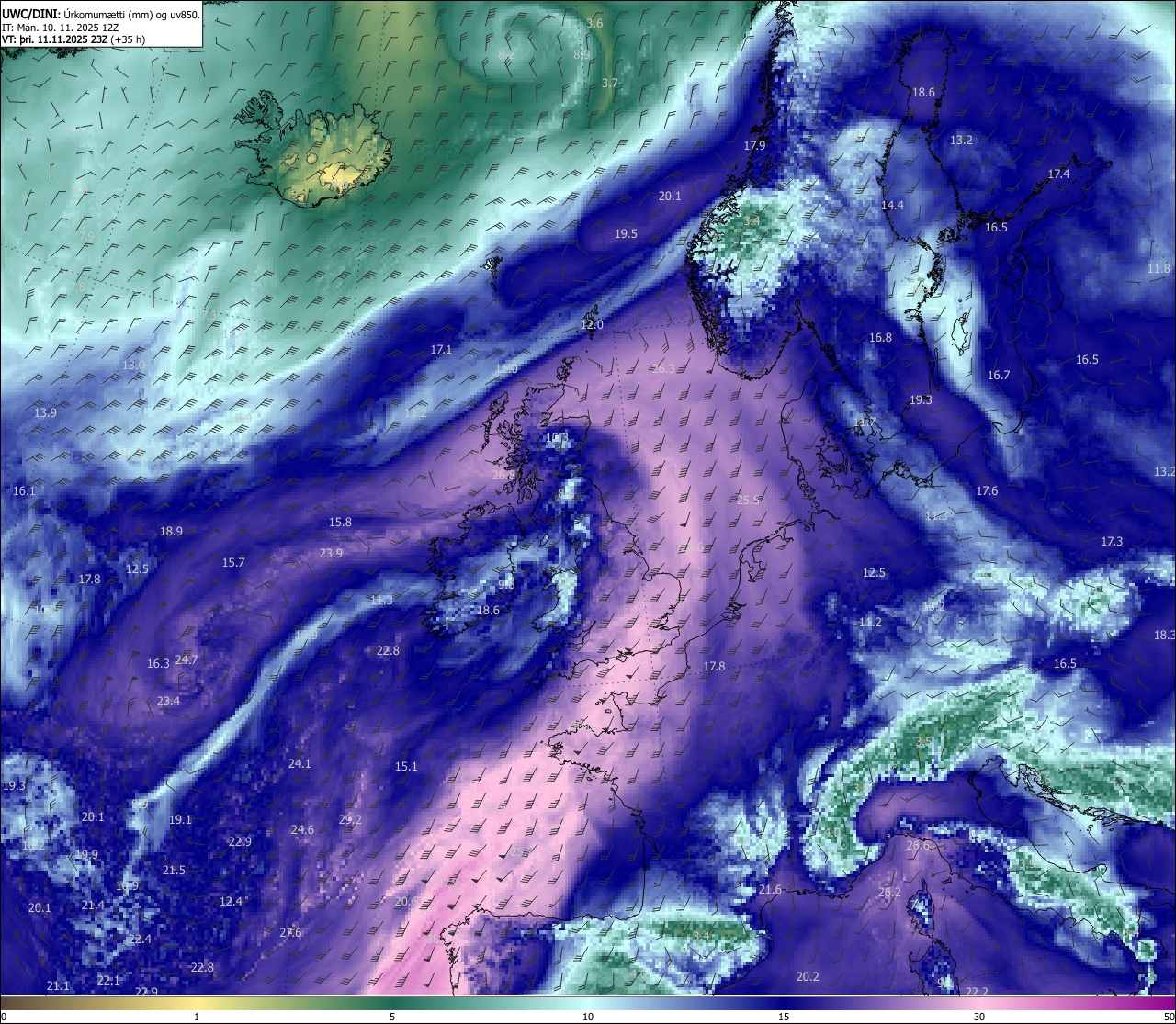
Task: Click the 24.6 value in lower Atlantic
Action: click(302, 829)
